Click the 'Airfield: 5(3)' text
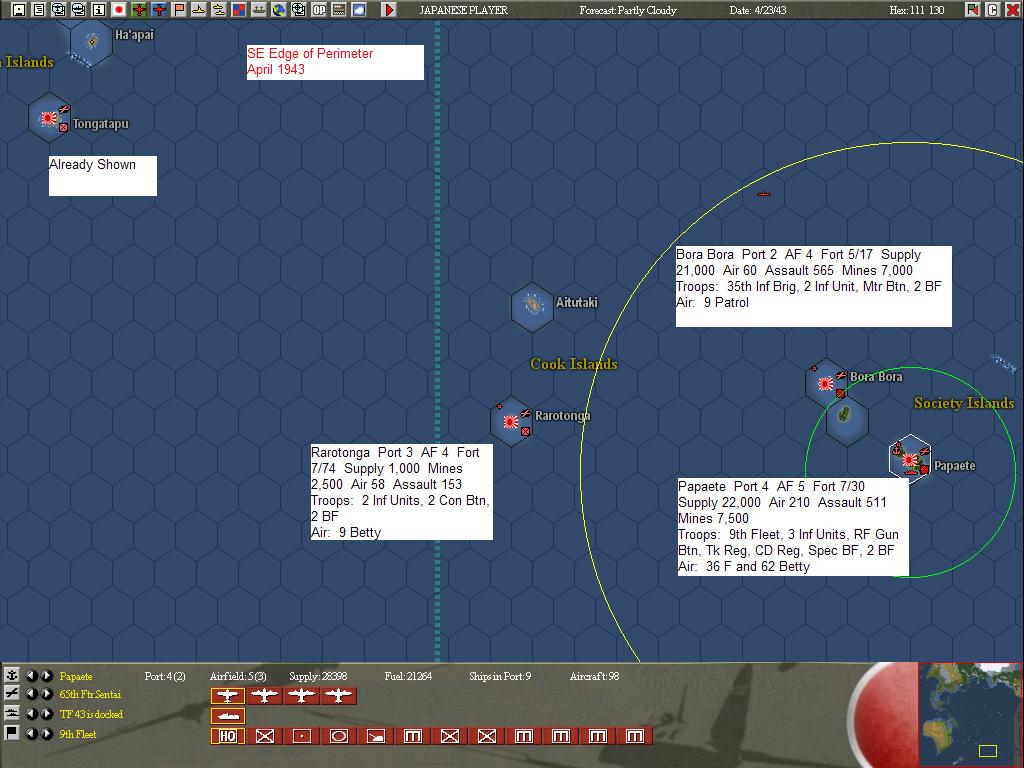The height and width of the screenshot is (768, 1024). (238, 676)
